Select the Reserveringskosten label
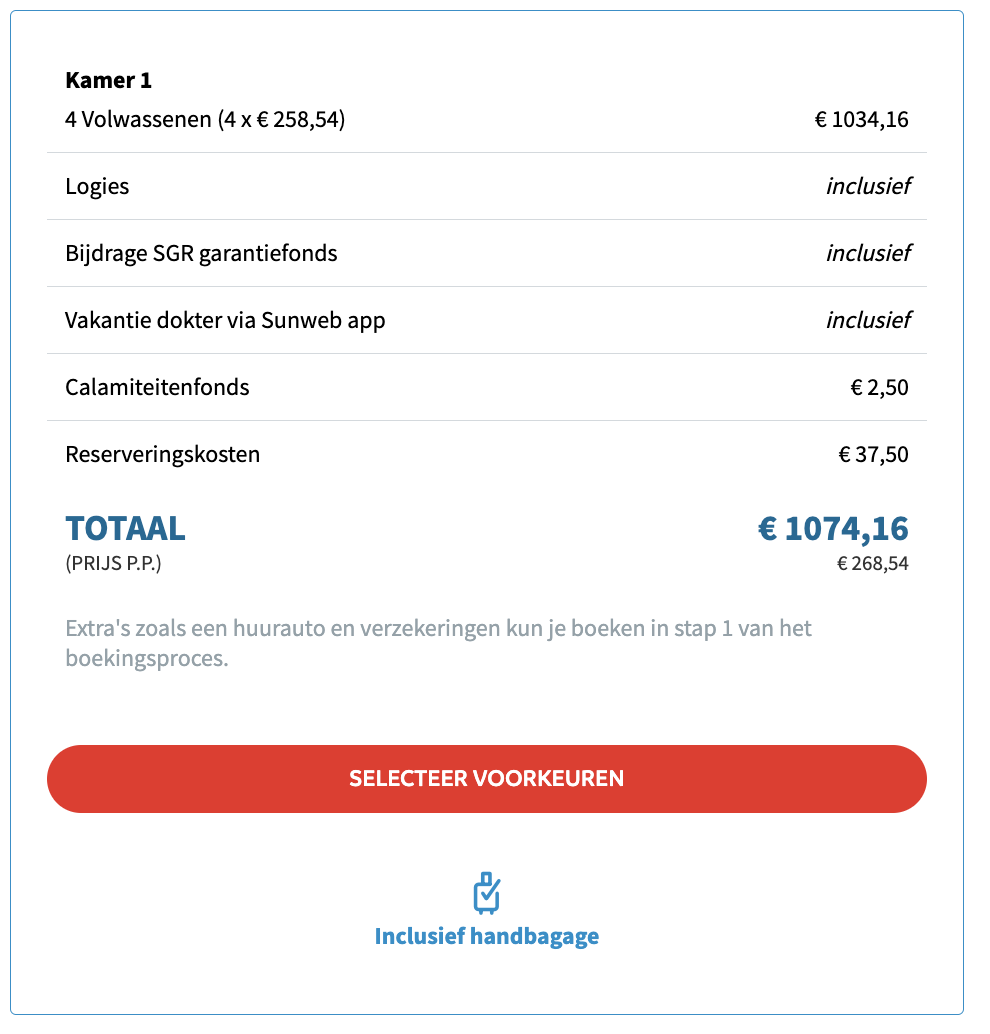This screenshot has width=990, height=1034. (x=162, y=454)
